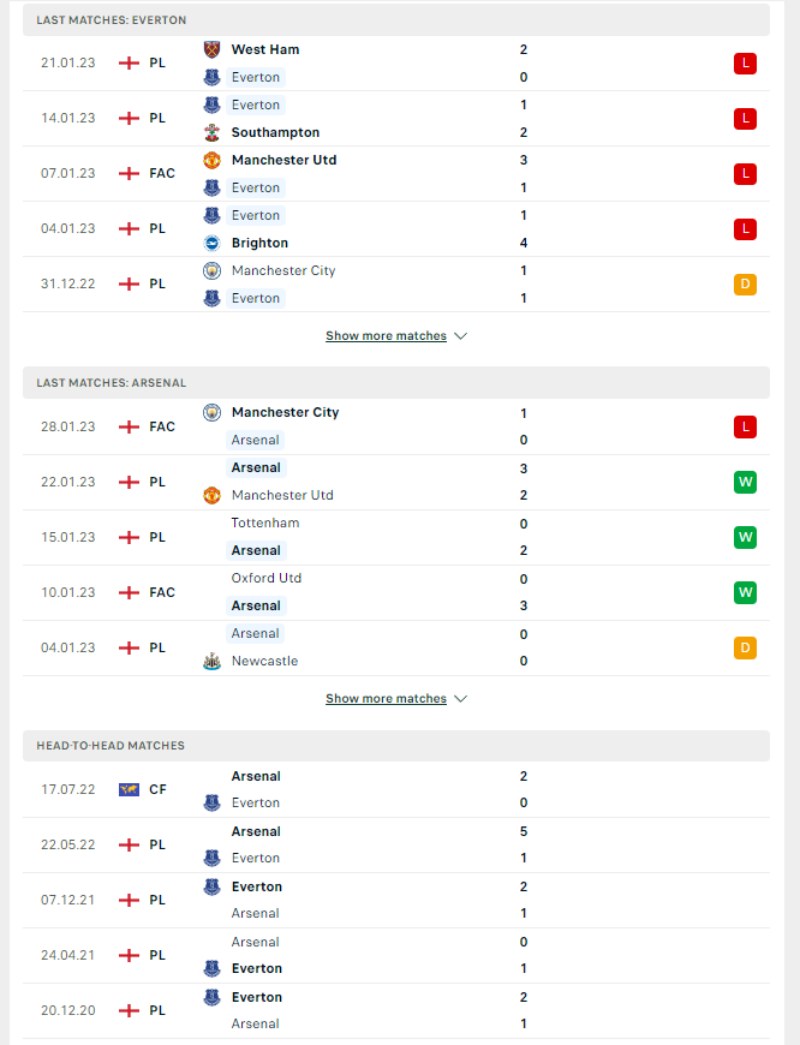
Task: Click England flag beside 07.12.21 head-to-head match
Action: (x=129, y=900)
